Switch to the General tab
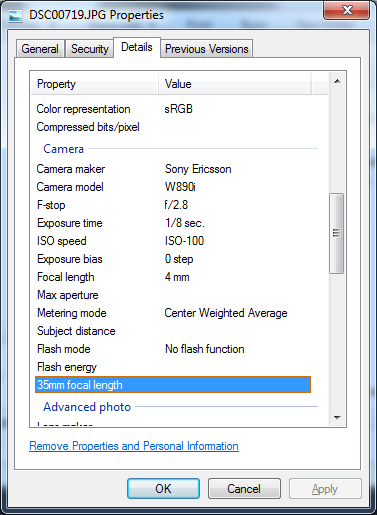Image resolution: width=377 pixels, height=515 pixels. point(40,49)
